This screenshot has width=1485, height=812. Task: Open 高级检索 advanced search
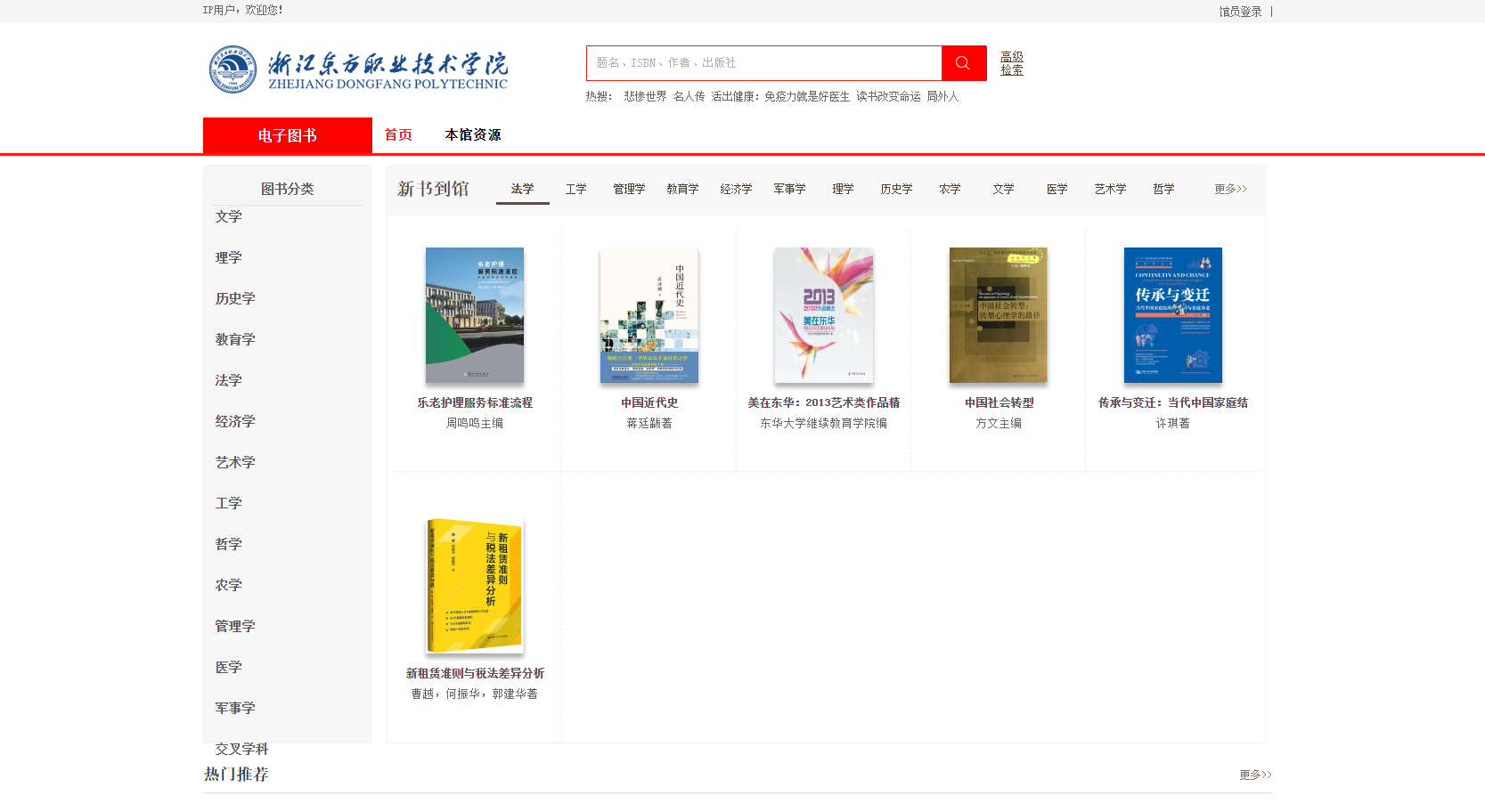coord(1010,63)
